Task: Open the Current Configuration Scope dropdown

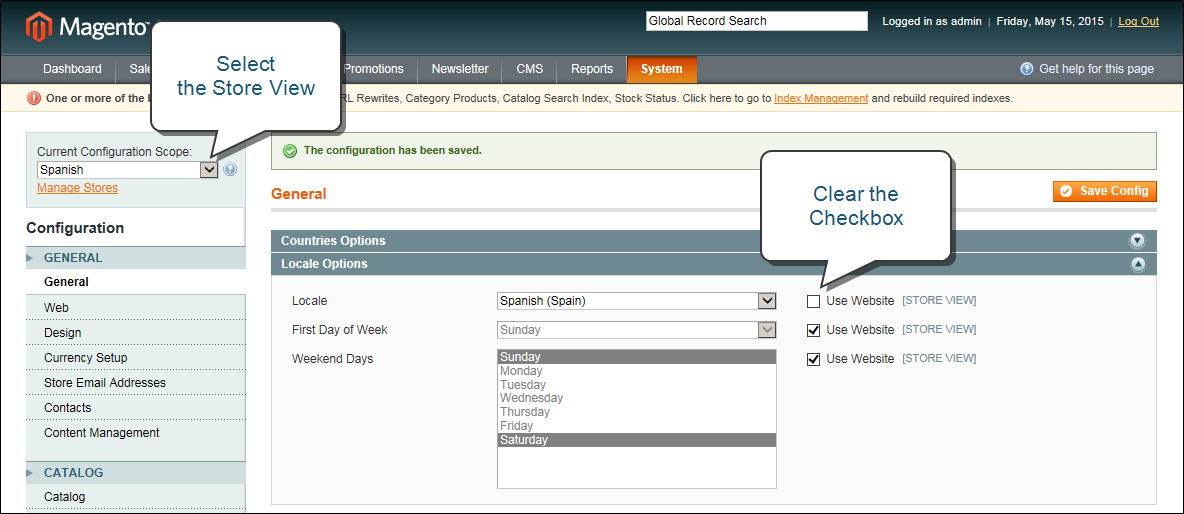Action: point(128,170)
